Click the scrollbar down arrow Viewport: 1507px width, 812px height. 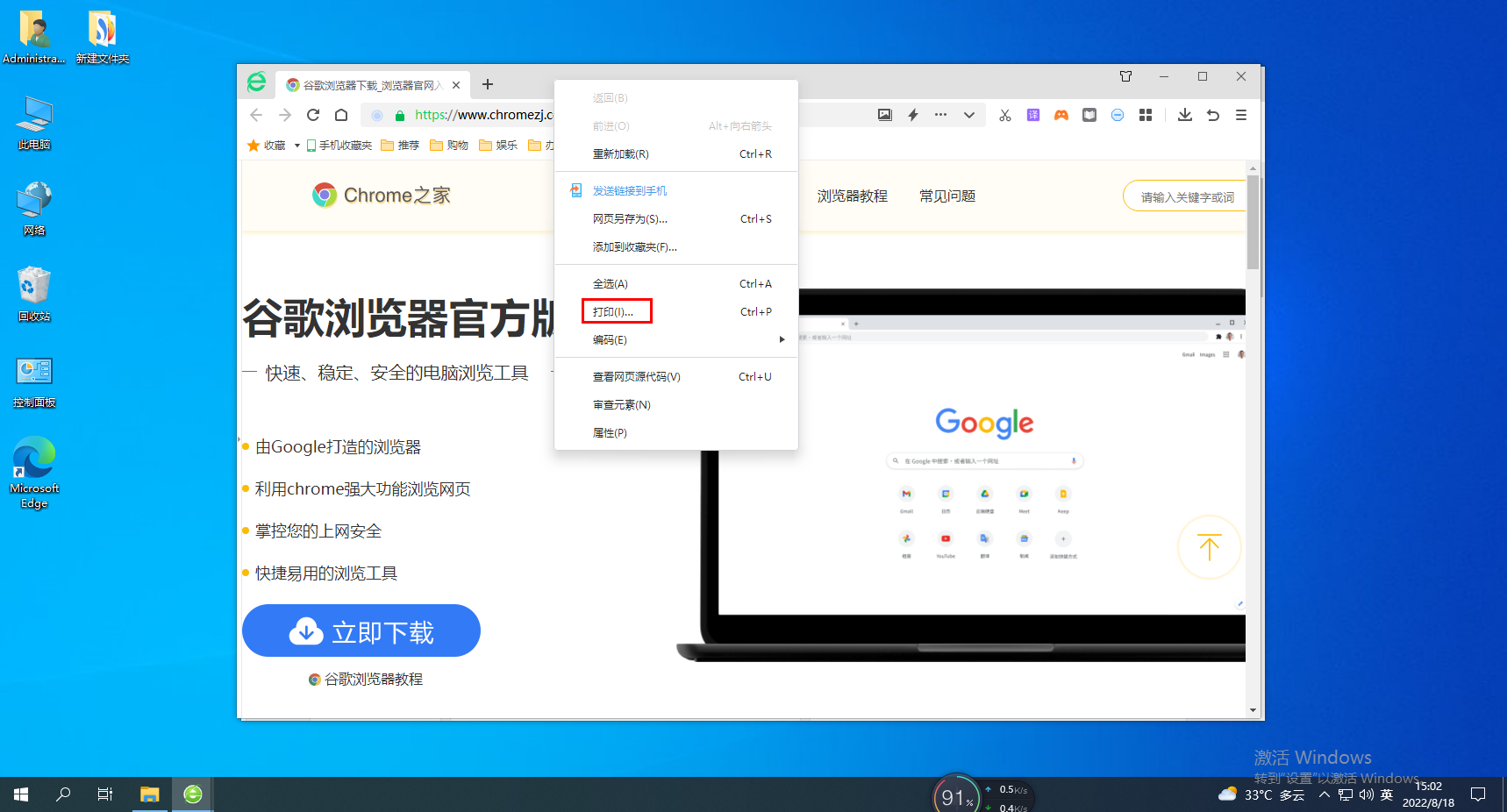(1253, 710)
